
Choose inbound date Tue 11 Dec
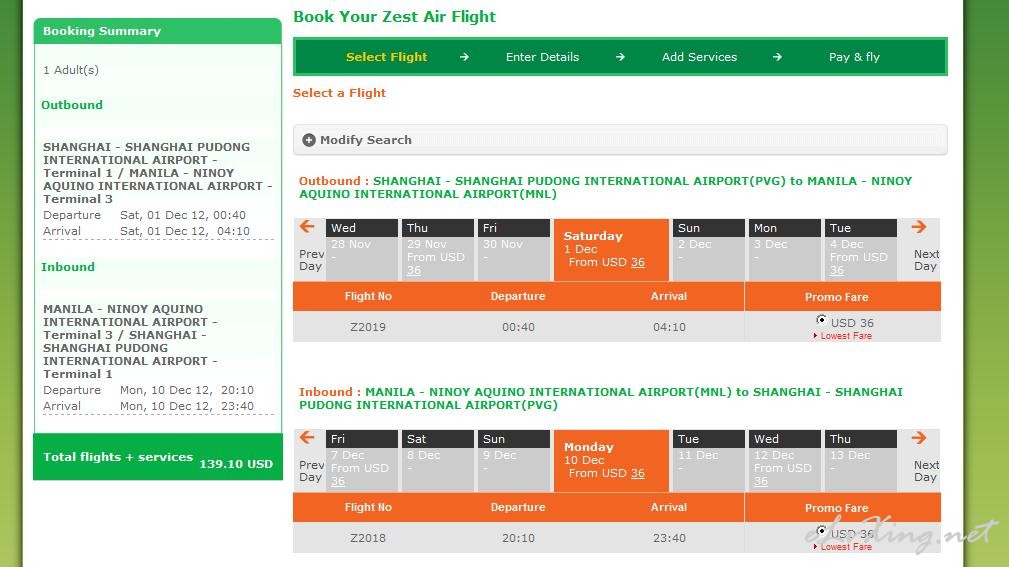click(708, 461)
